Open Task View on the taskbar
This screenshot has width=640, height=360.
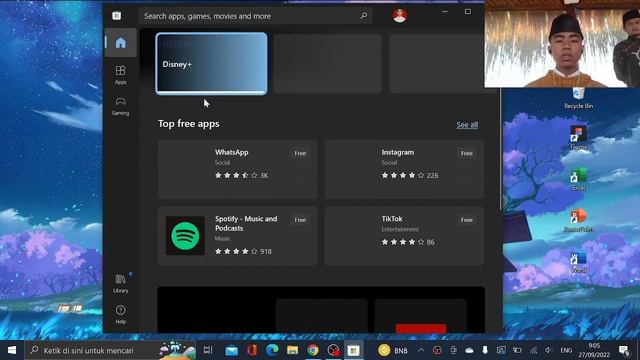[x=208, y=350]
